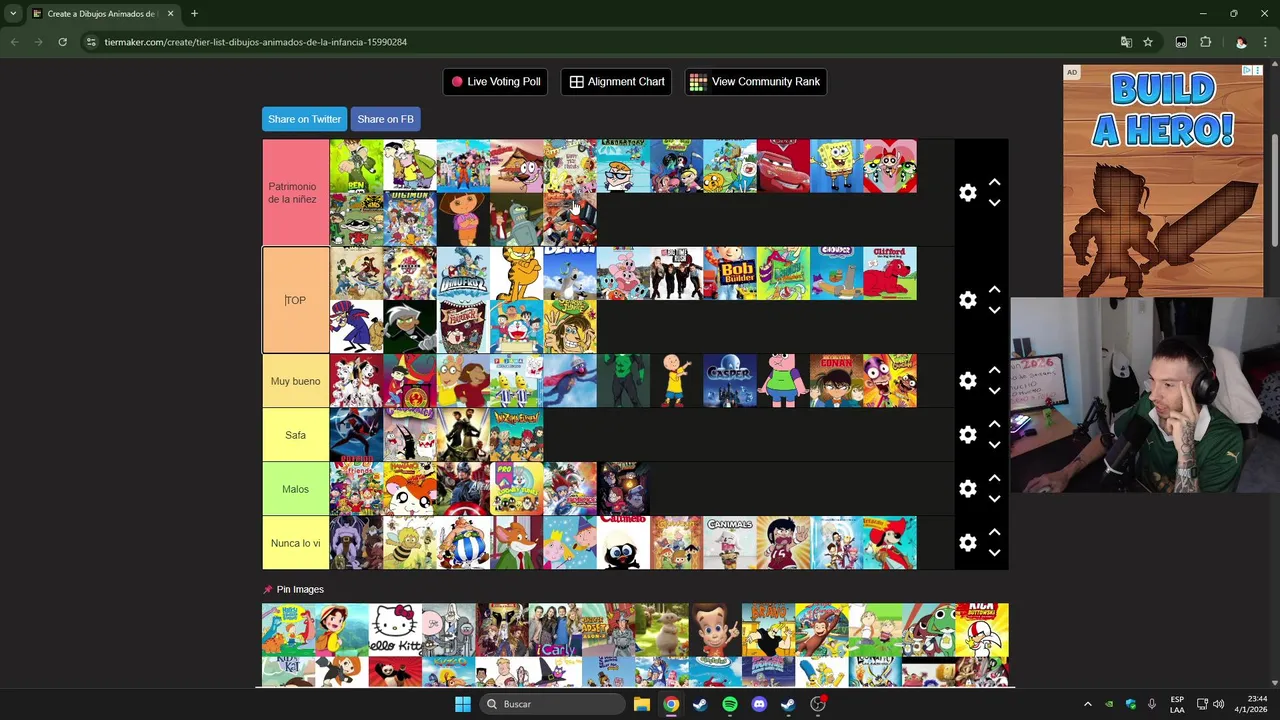Open File Explorer from the taskbar

click(642, 704)
